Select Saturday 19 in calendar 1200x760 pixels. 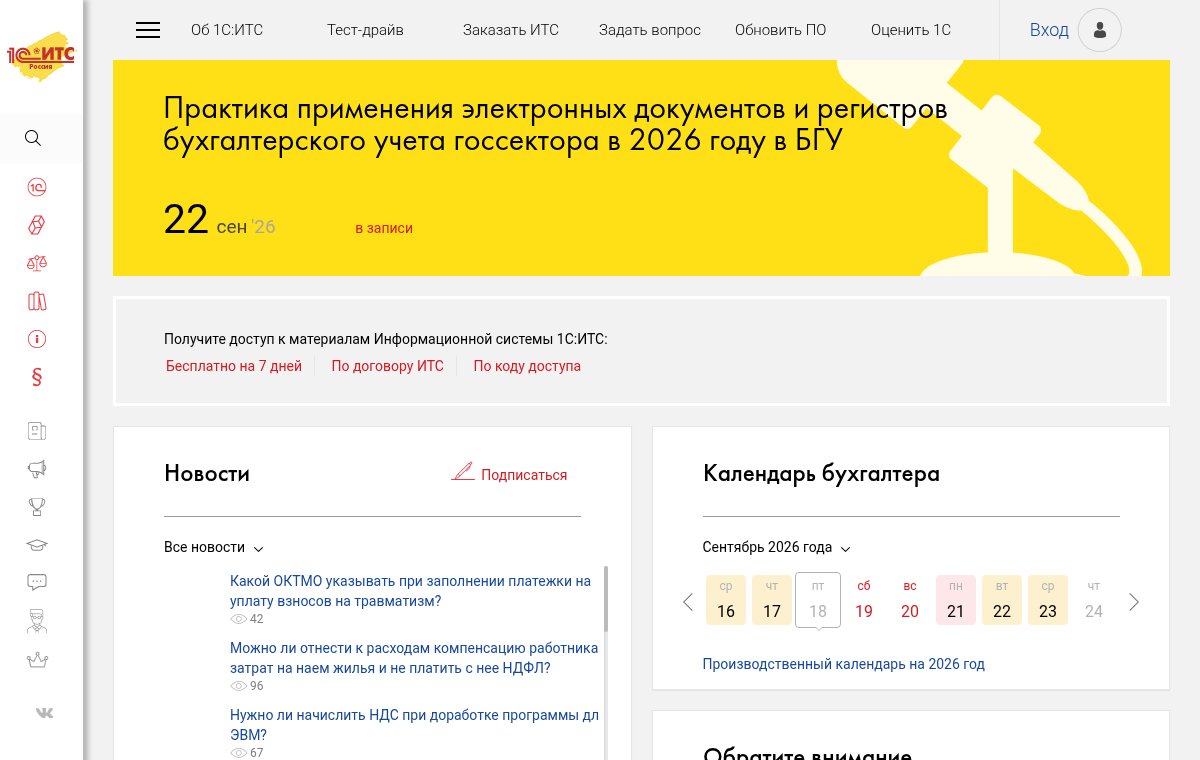[x=864, y=600]
